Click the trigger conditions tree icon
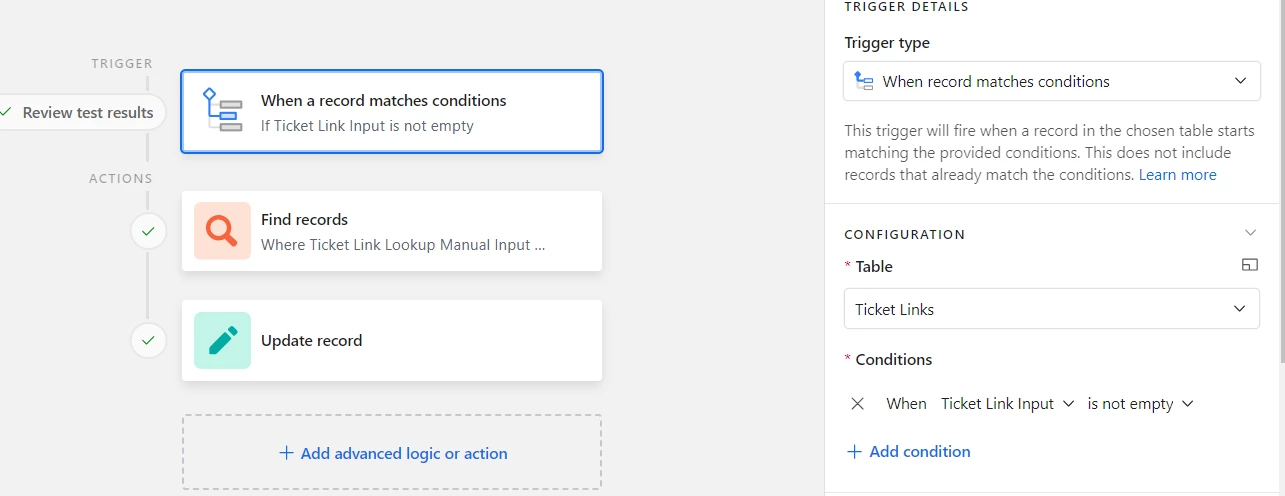 click(222, 111)
